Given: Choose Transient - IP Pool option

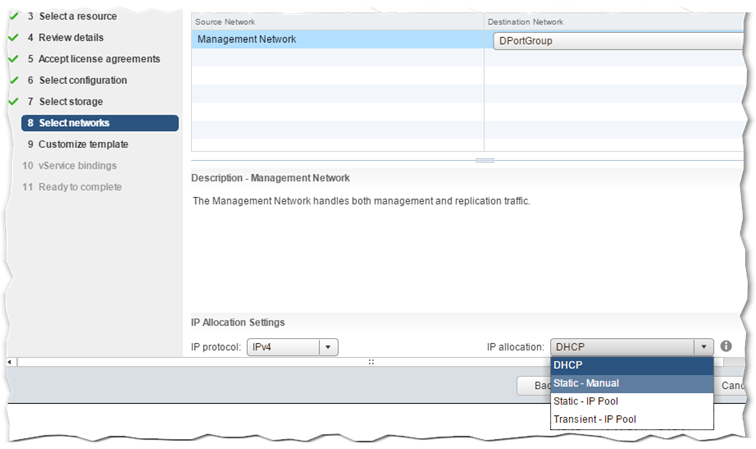Looking at the screenshot, I should point(632,419).
